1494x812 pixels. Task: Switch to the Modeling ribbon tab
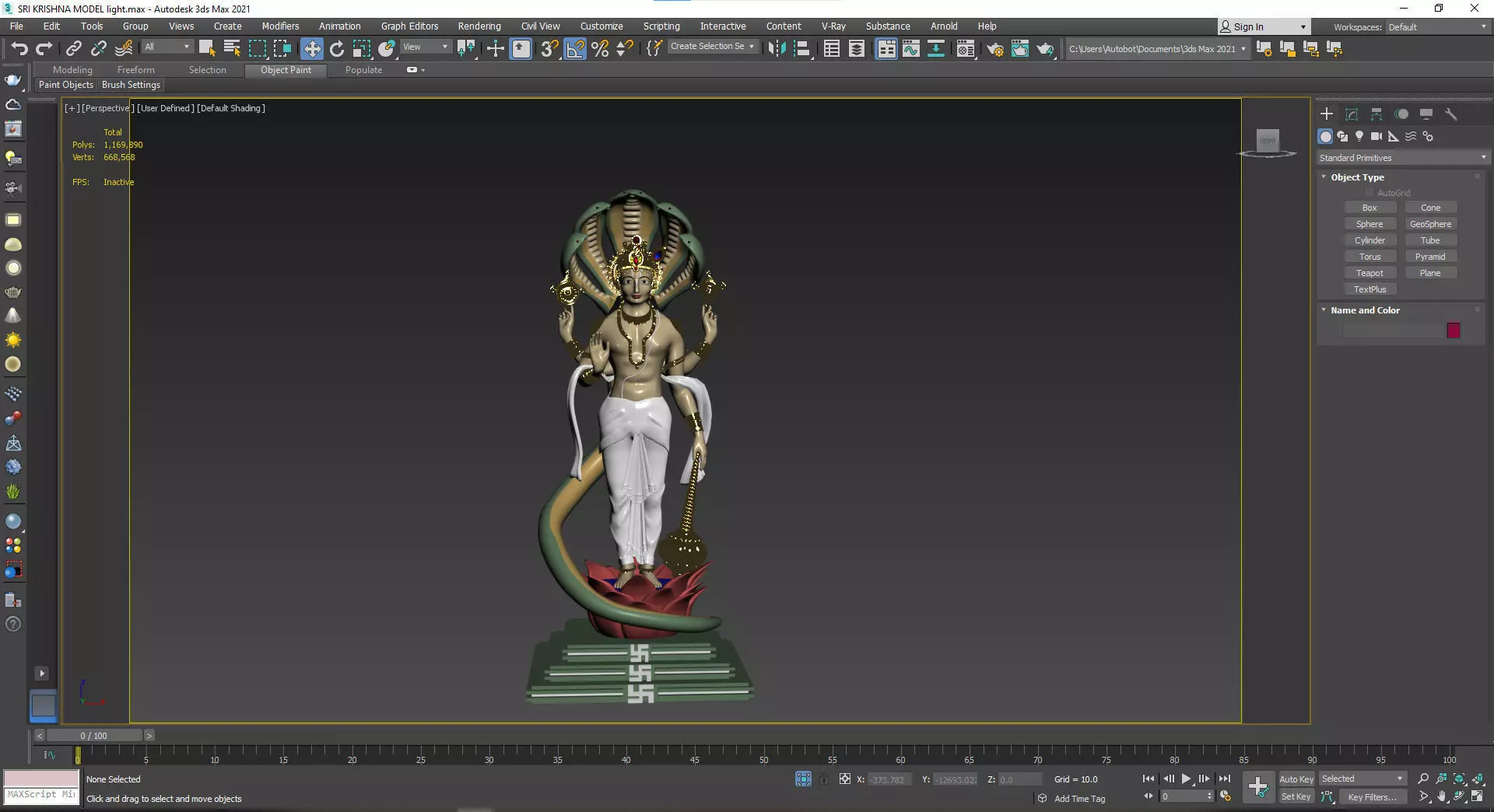coord(72,70)
